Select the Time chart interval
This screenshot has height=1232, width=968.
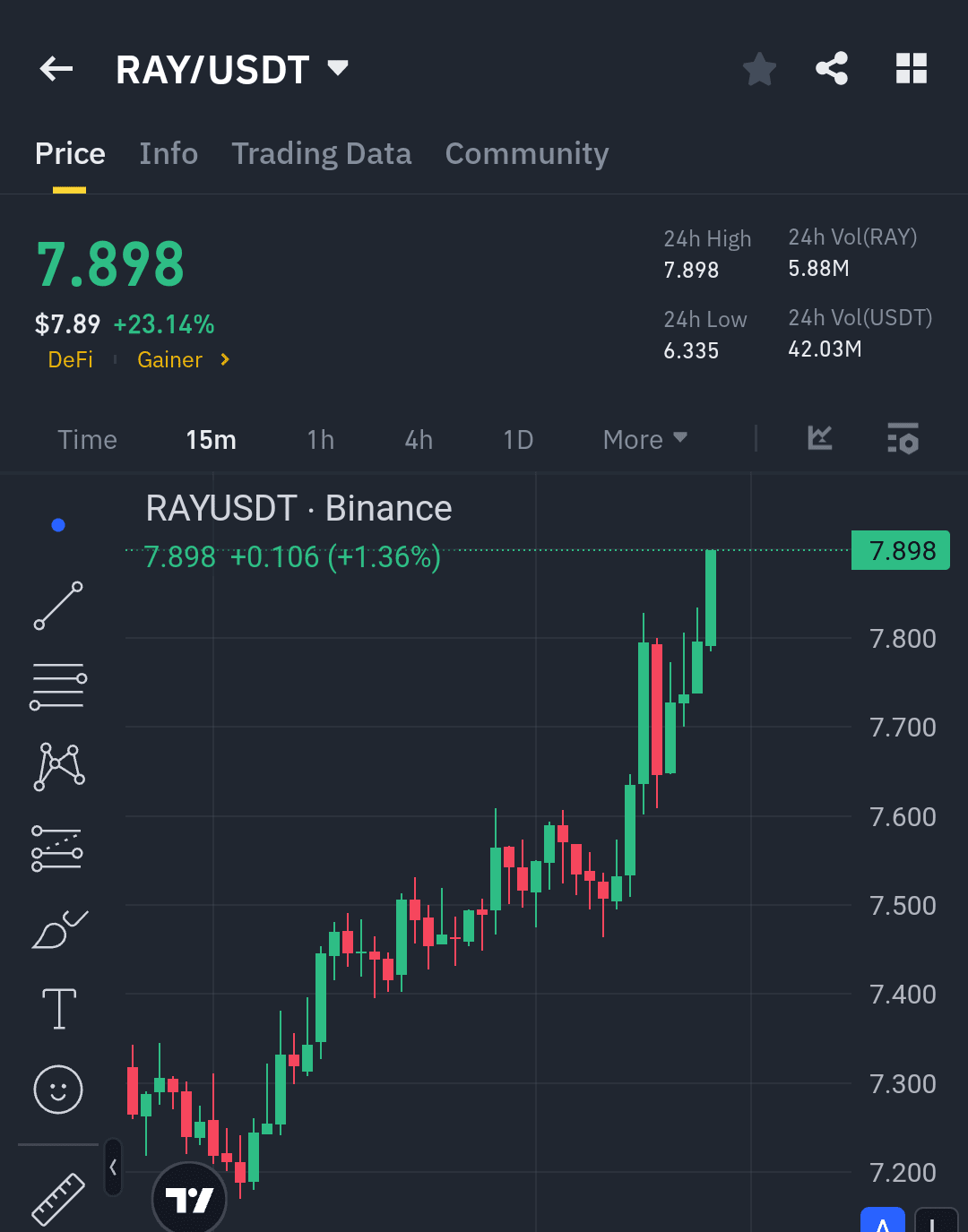click(x=88, y=440)
